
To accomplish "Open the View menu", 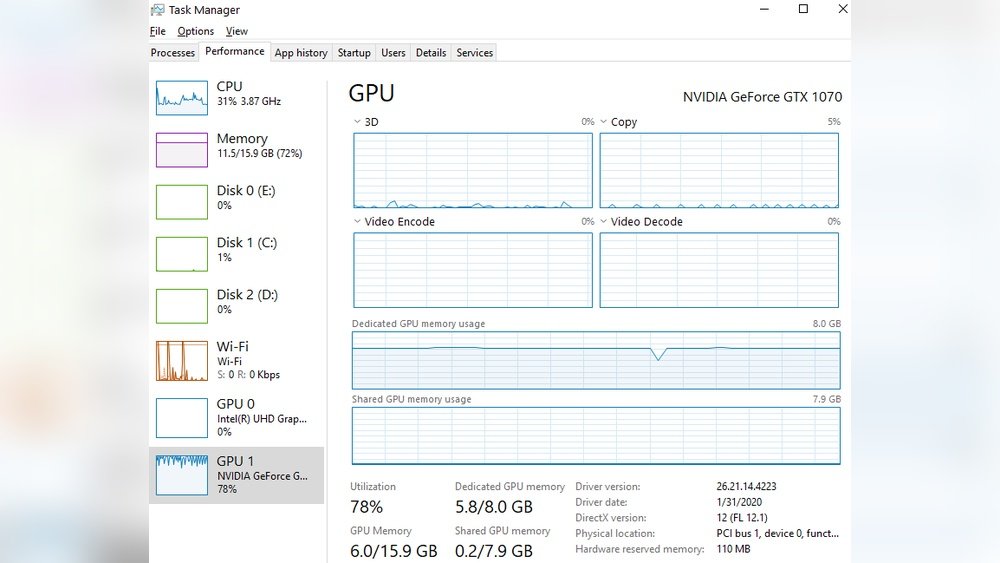I will coord(237,32).
